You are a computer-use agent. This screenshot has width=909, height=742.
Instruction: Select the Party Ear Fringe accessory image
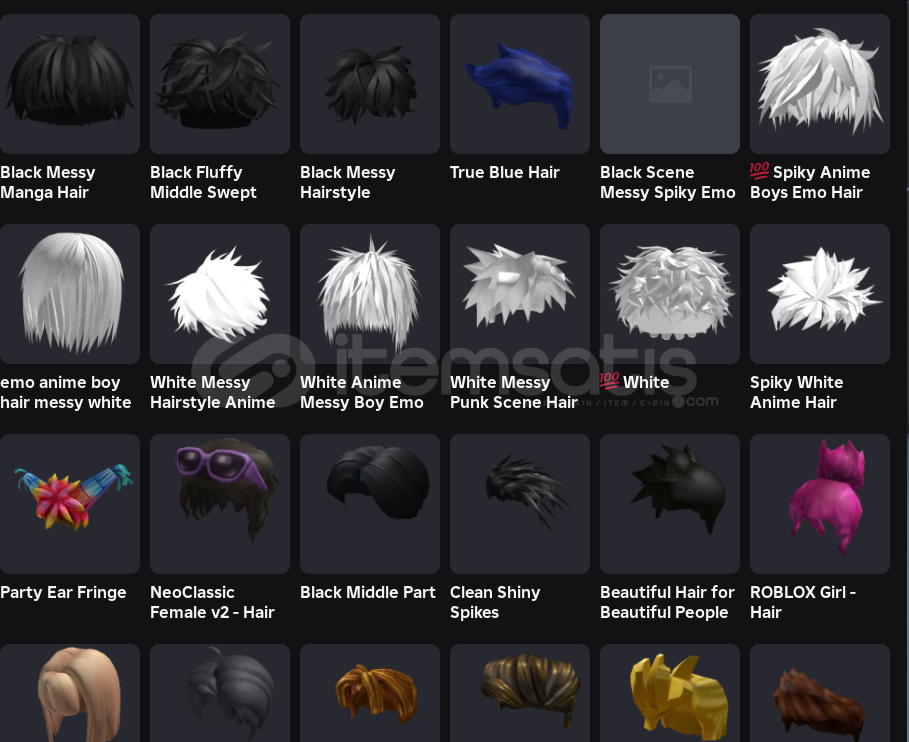[70, 504]
